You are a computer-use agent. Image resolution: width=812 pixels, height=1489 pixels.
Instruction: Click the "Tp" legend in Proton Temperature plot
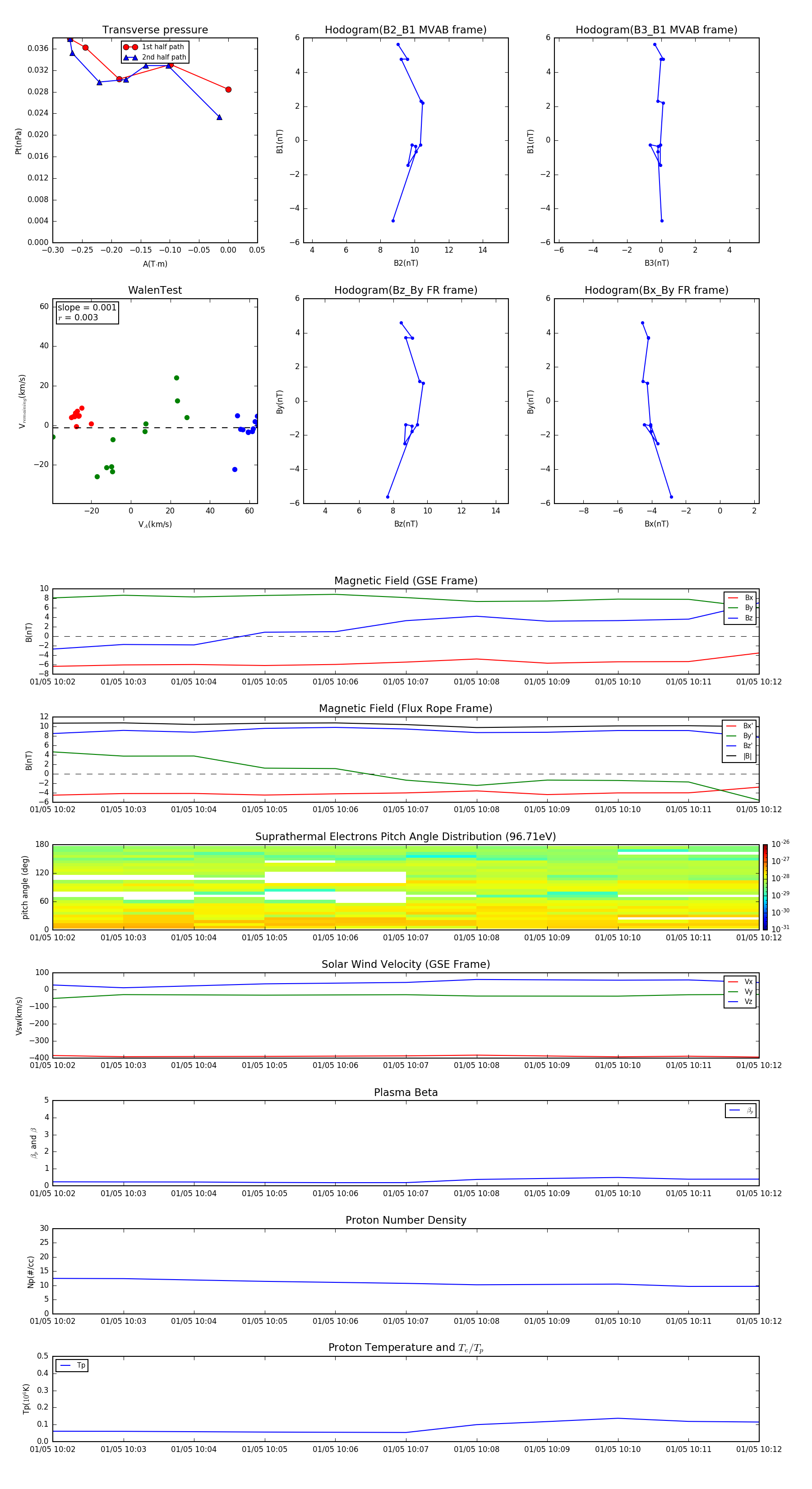72,1365
